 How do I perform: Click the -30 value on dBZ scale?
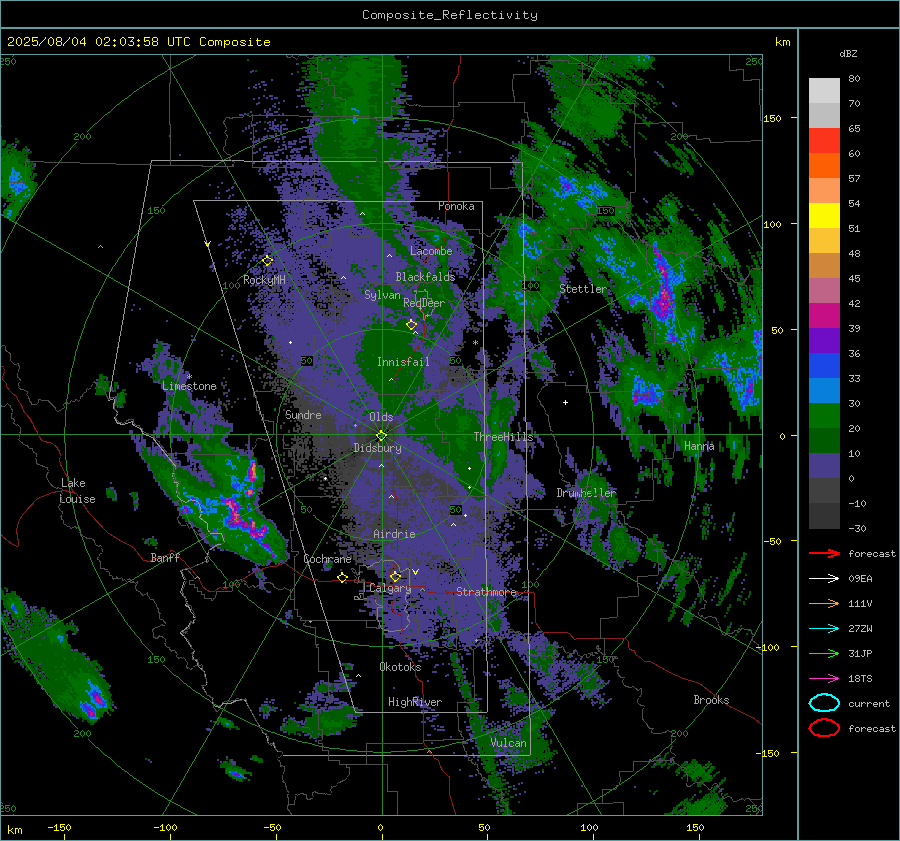857,528
